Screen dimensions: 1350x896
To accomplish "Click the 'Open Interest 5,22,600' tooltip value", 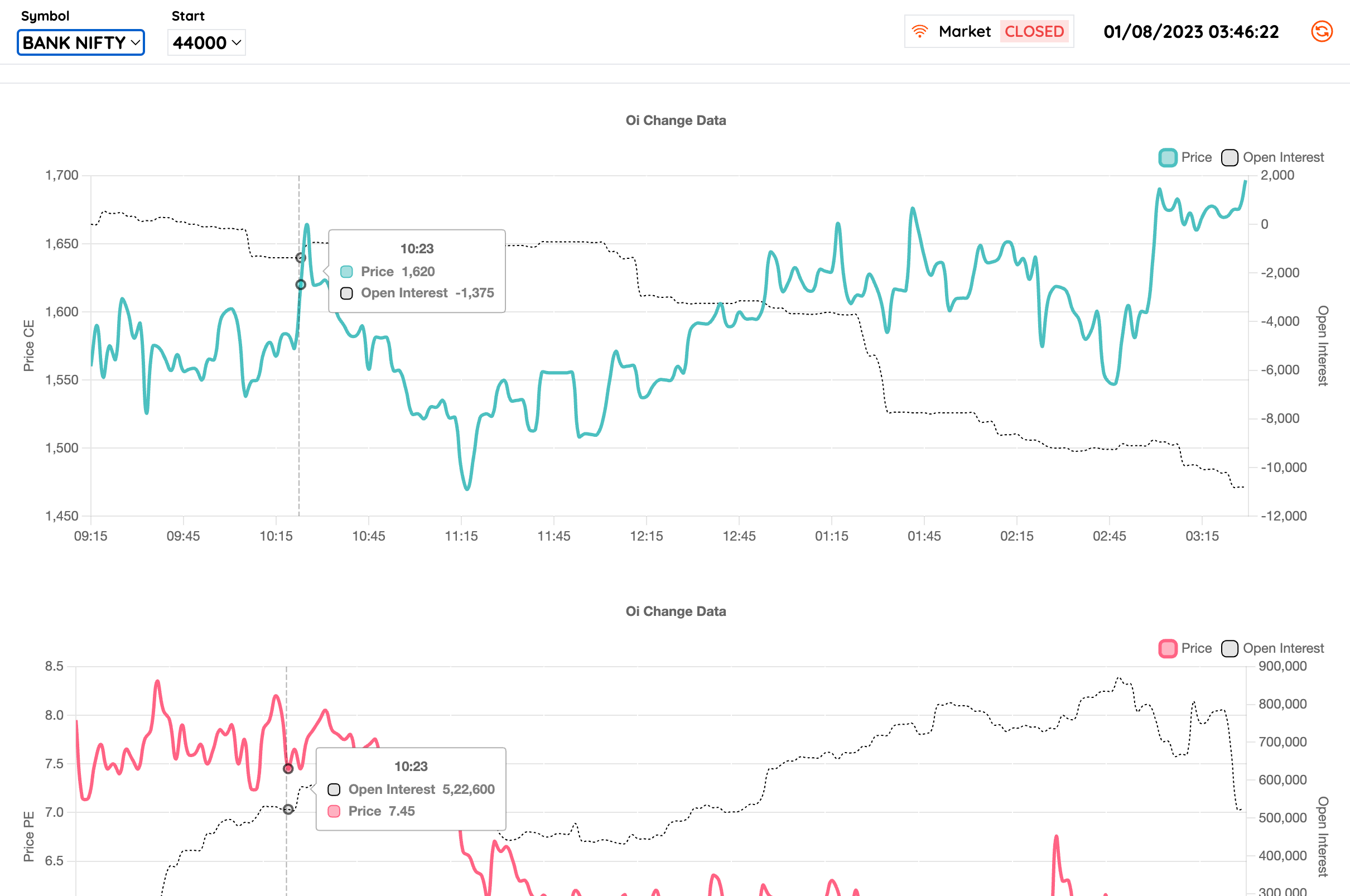I will [x=422, y=789].
